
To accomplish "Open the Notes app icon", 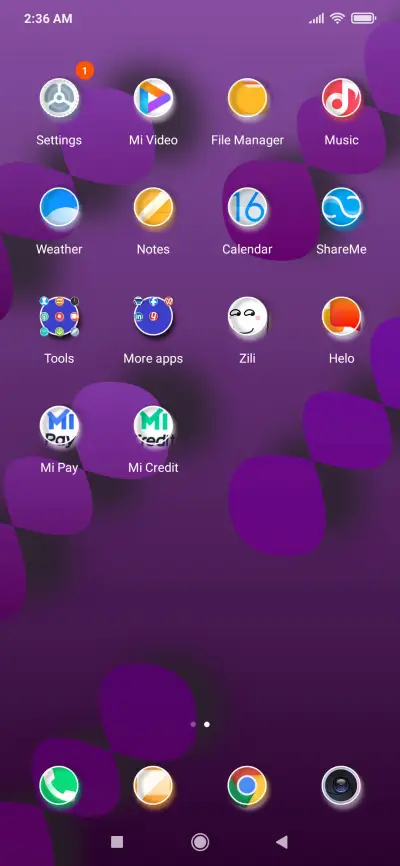I will pyautogui.click(x=153, y=208).
